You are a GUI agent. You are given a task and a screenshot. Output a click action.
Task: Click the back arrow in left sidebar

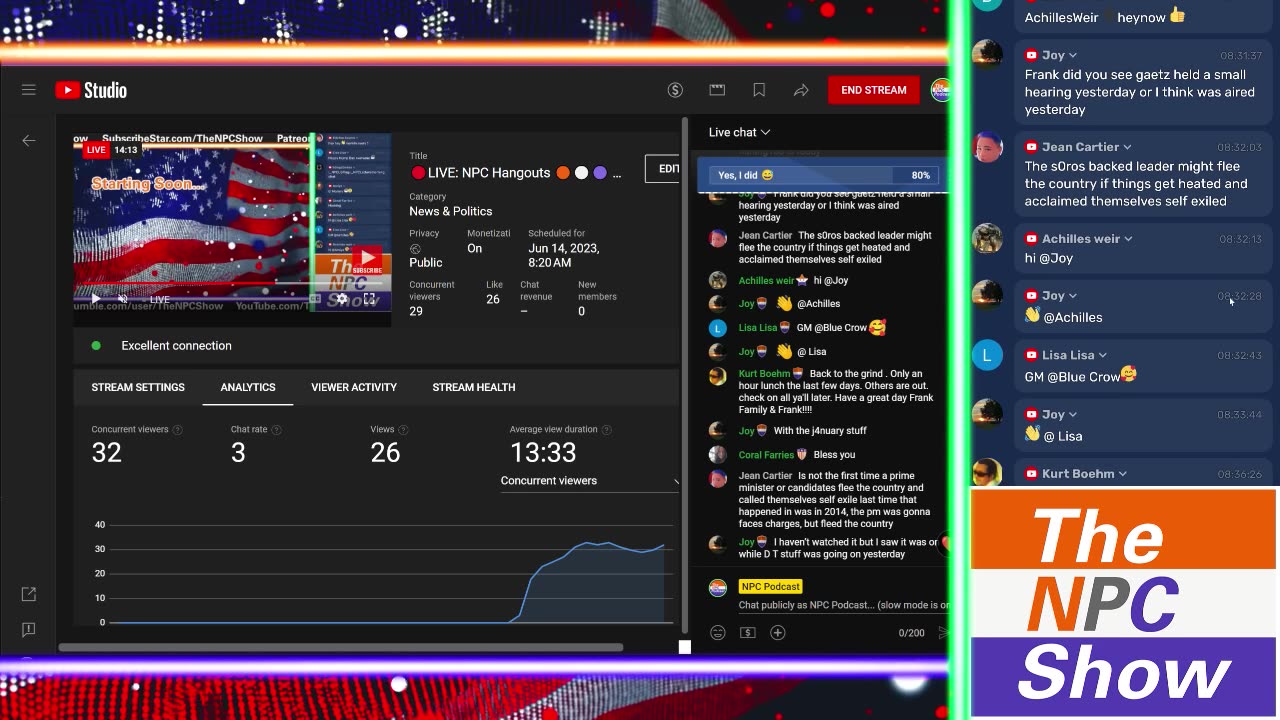coord(29,140)
